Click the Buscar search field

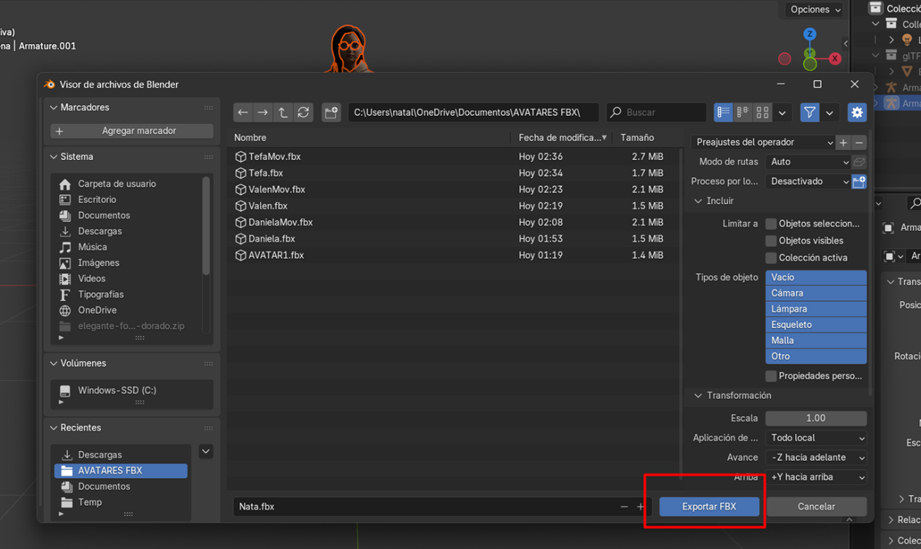(656, 112)
